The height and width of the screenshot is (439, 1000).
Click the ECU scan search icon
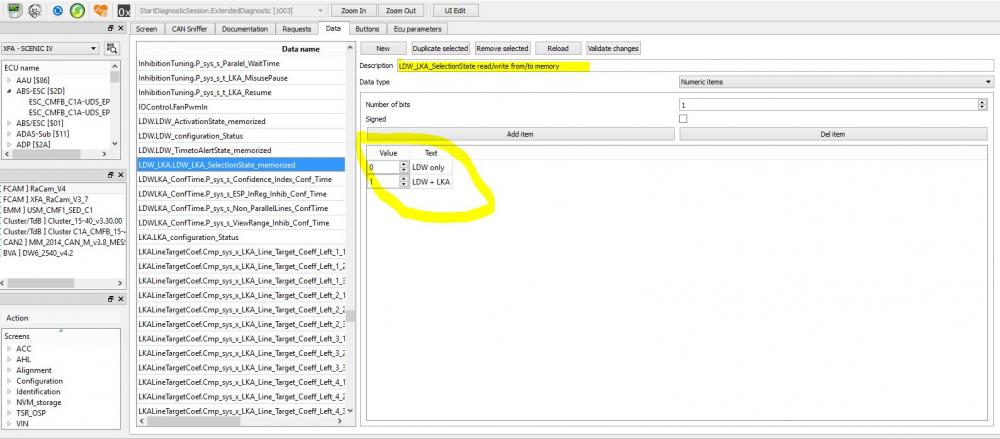(112, 48)
